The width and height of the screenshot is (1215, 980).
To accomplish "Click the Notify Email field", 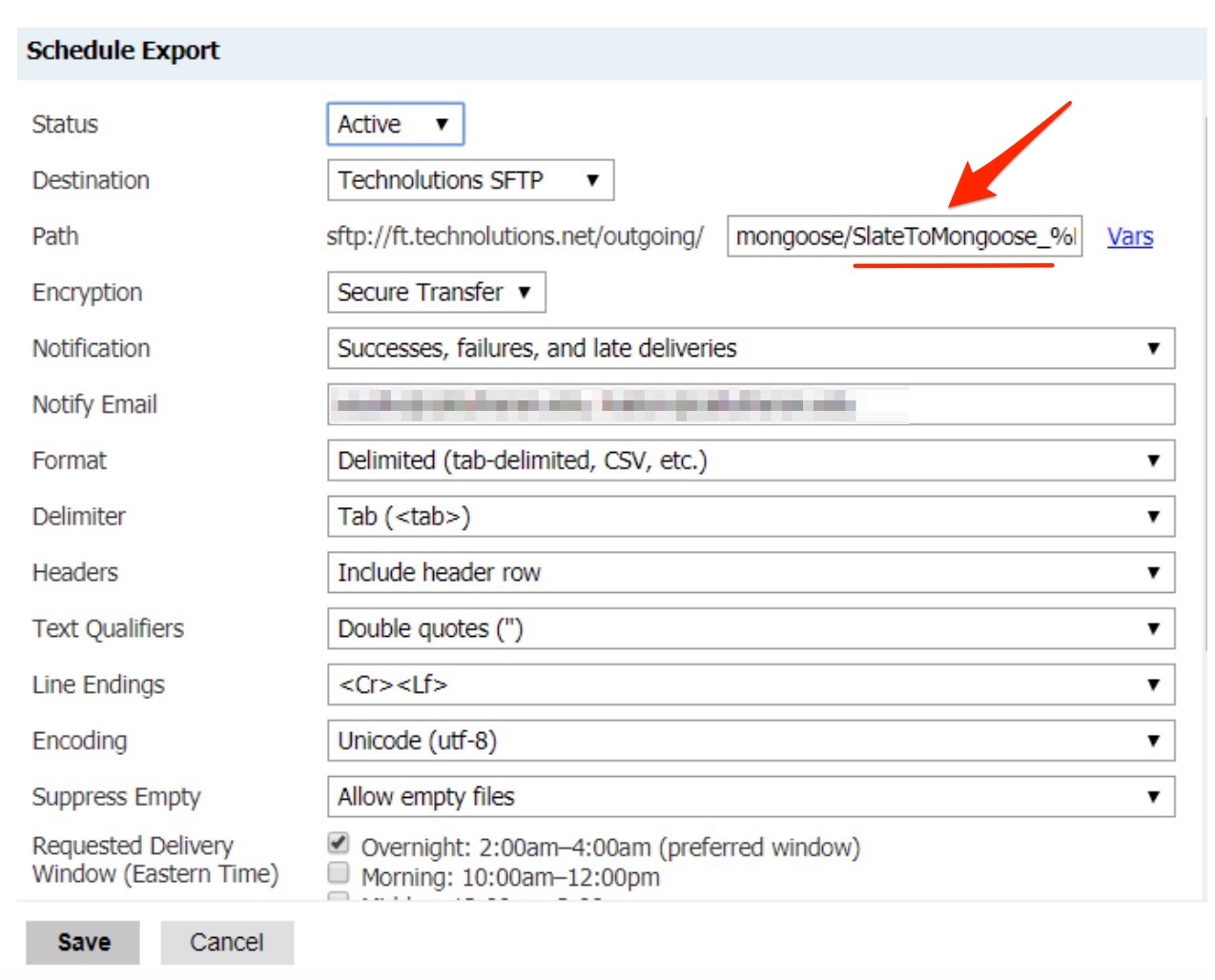I will click(x=750, y=405).
